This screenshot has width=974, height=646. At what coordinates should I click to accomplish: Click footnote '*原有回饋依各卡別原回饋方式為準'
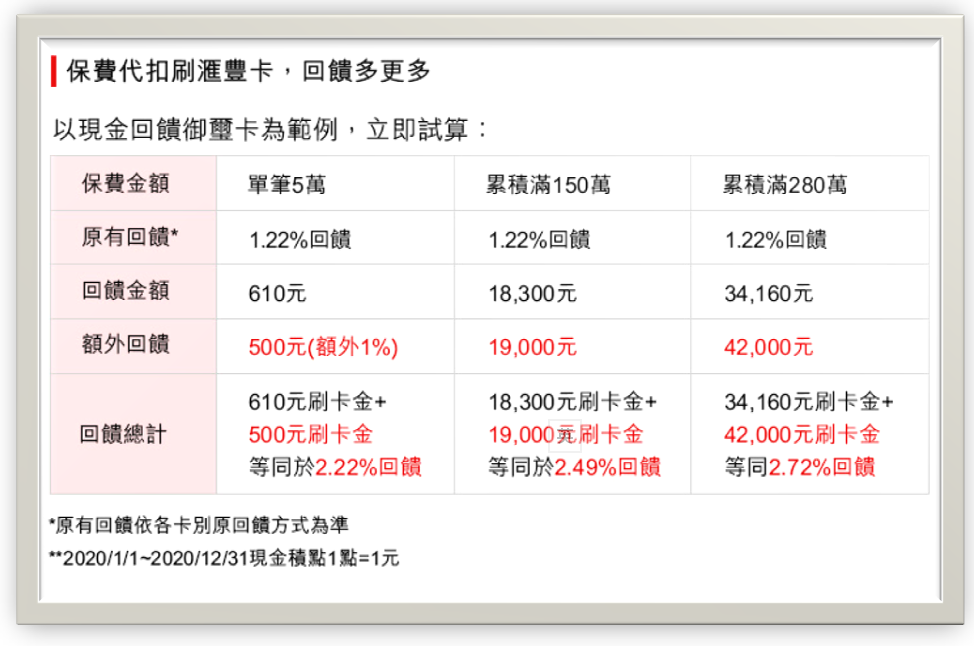[x=199, y=525]
